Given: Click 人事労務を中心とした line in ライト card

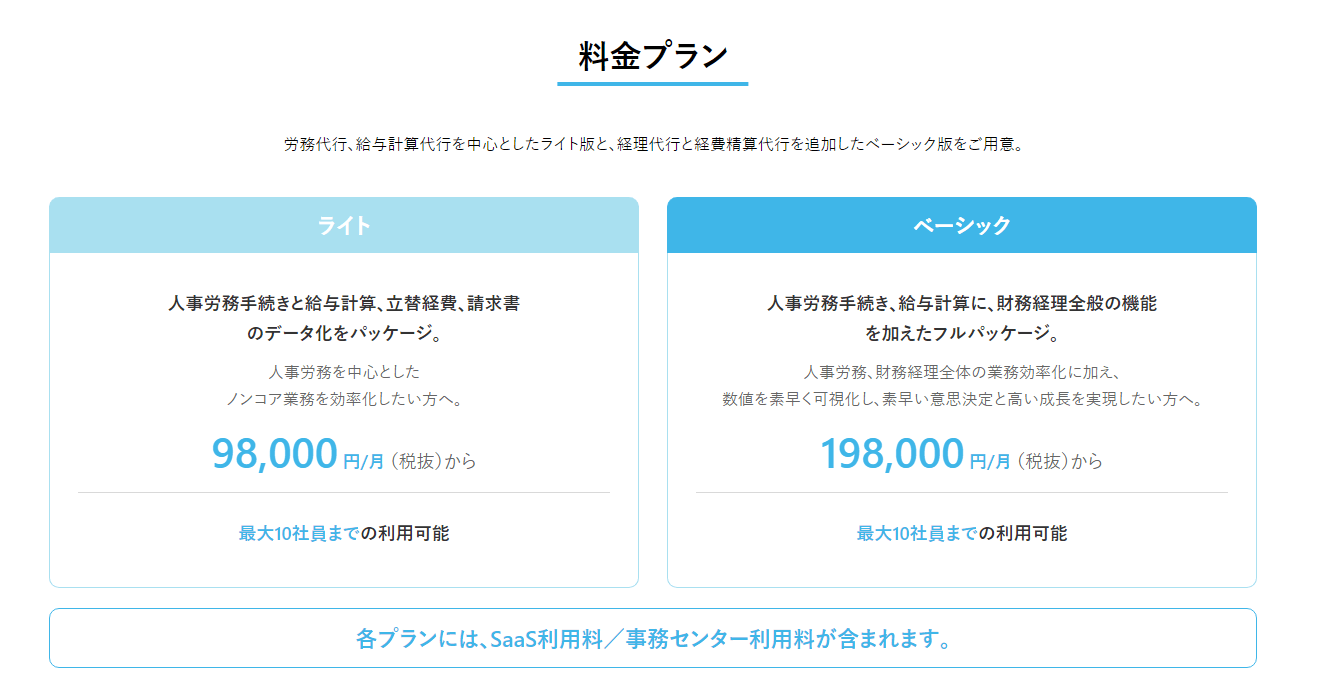Looking at the screenshot, I should [x=344, y=372].
